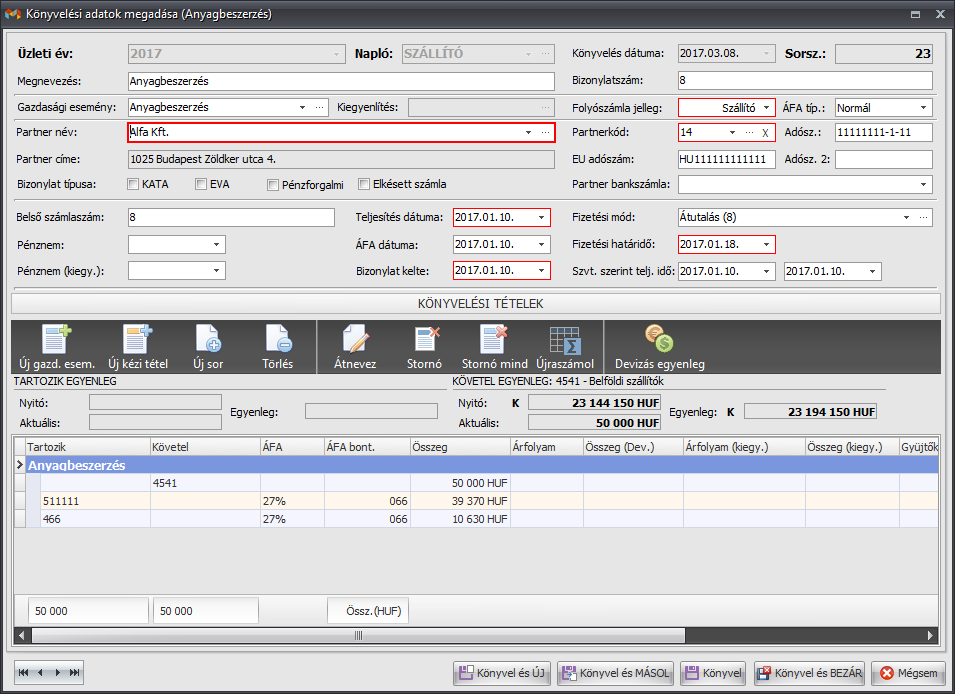Image resolution: width=955 pixels, height=694 pixels.
Task: Open Devizás egyenleg currency balance
Action: tap(659, 339)
